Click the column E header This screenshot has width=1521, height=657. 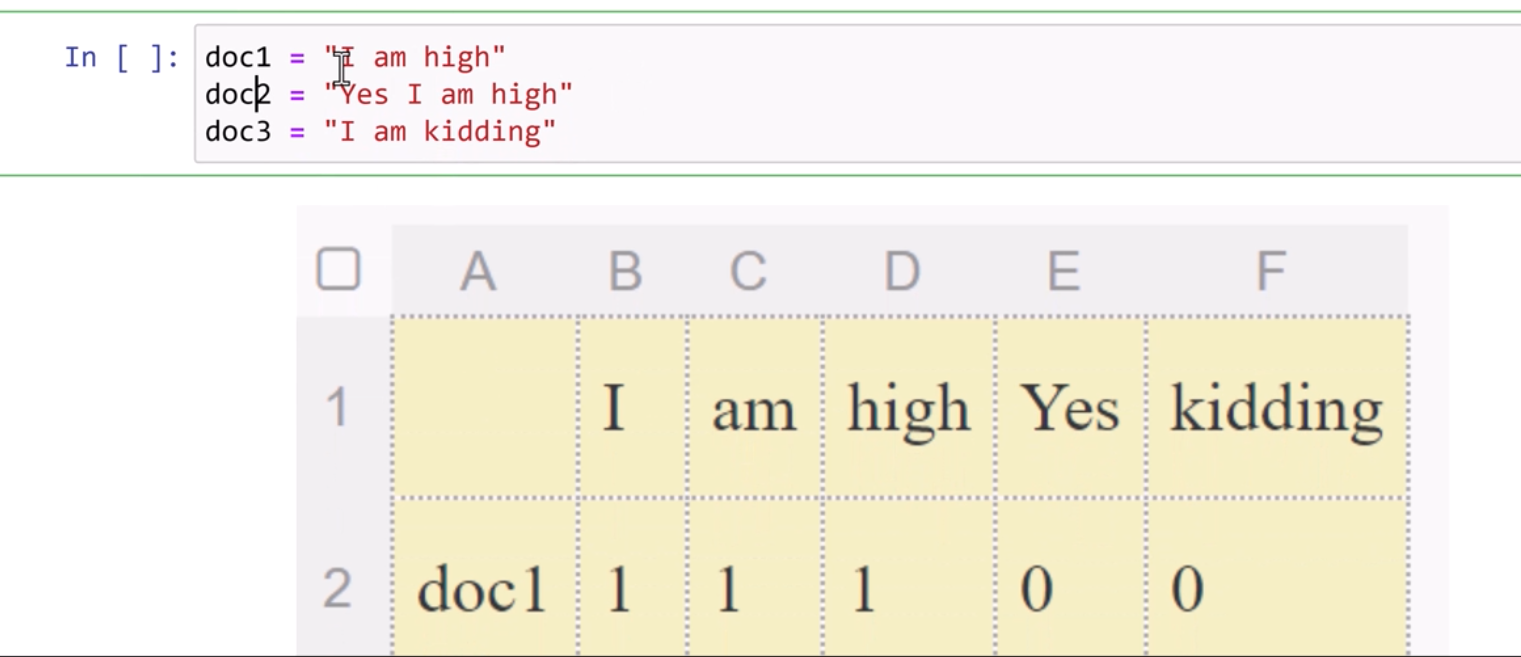click(1063, 271)
